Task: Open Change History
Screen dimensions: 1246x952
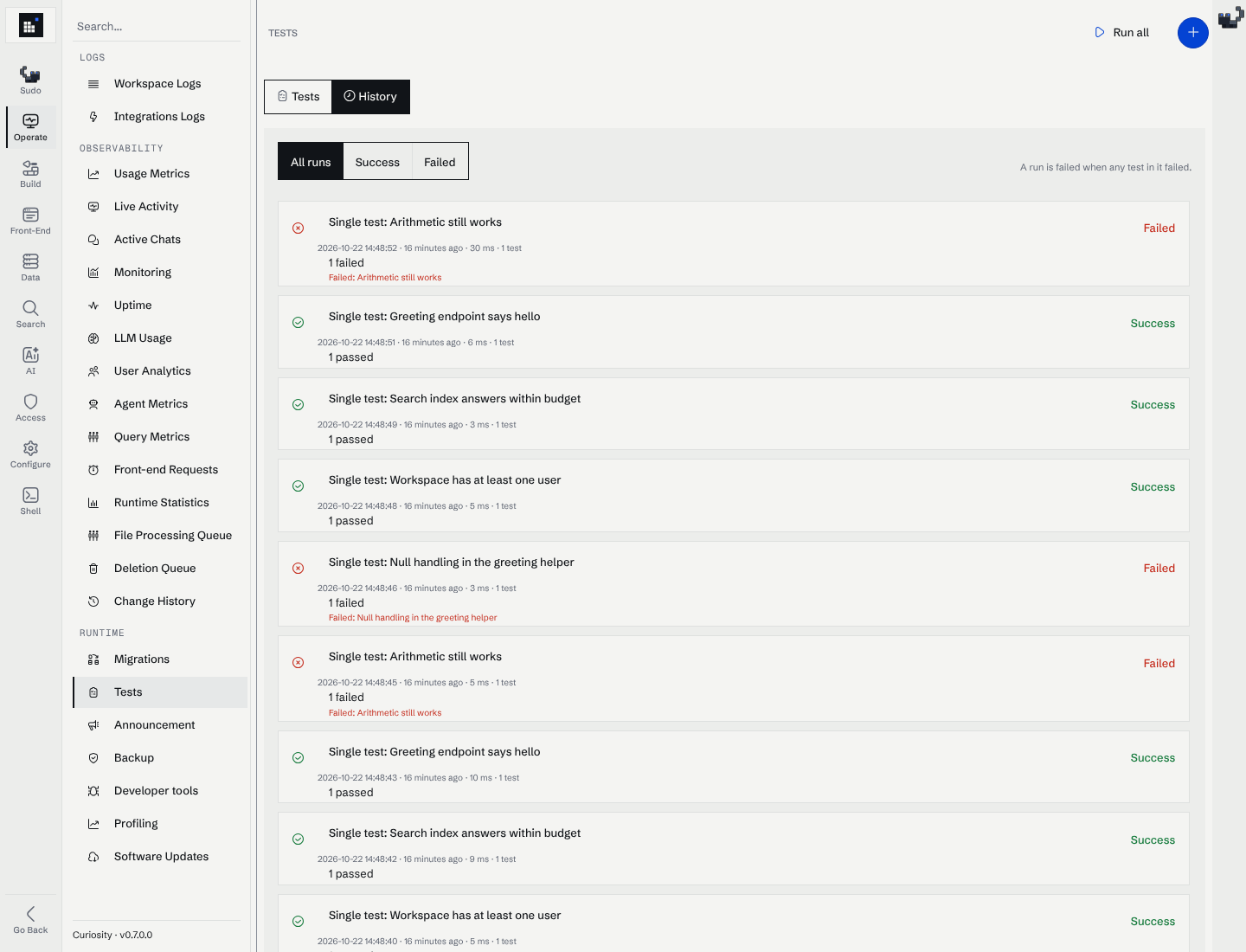Action: [160, 601]
